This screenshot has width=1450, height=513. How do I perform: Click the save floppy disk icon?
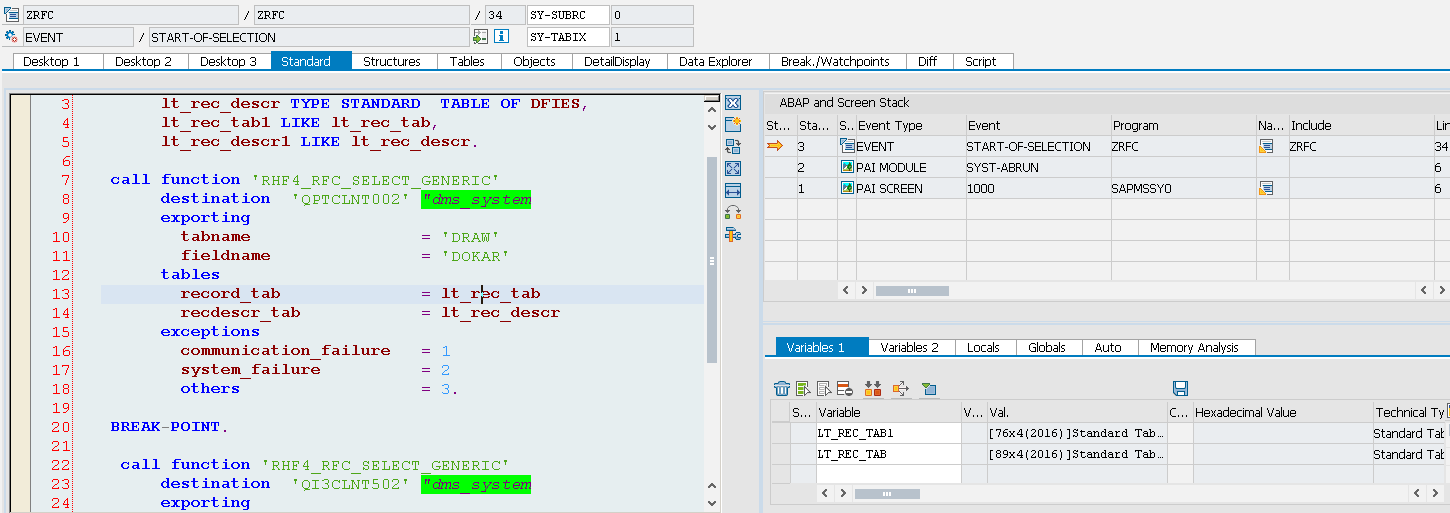1180,388
